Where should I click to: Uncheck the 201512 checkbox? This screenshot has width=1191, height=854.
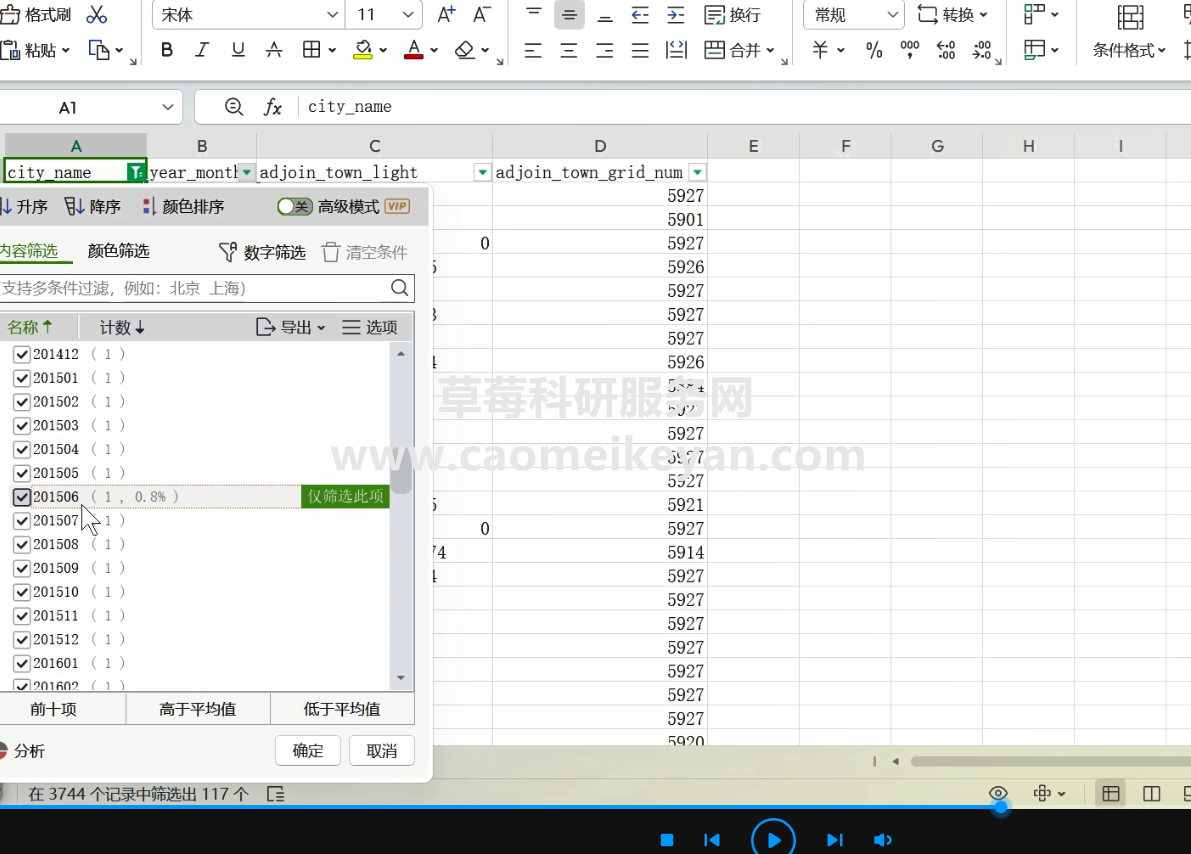(x=22, y=640)
